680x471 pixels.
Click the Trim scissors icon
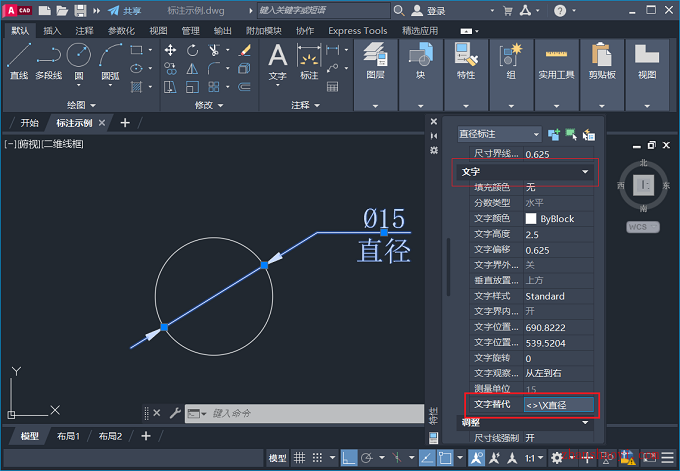coord(214,50)
